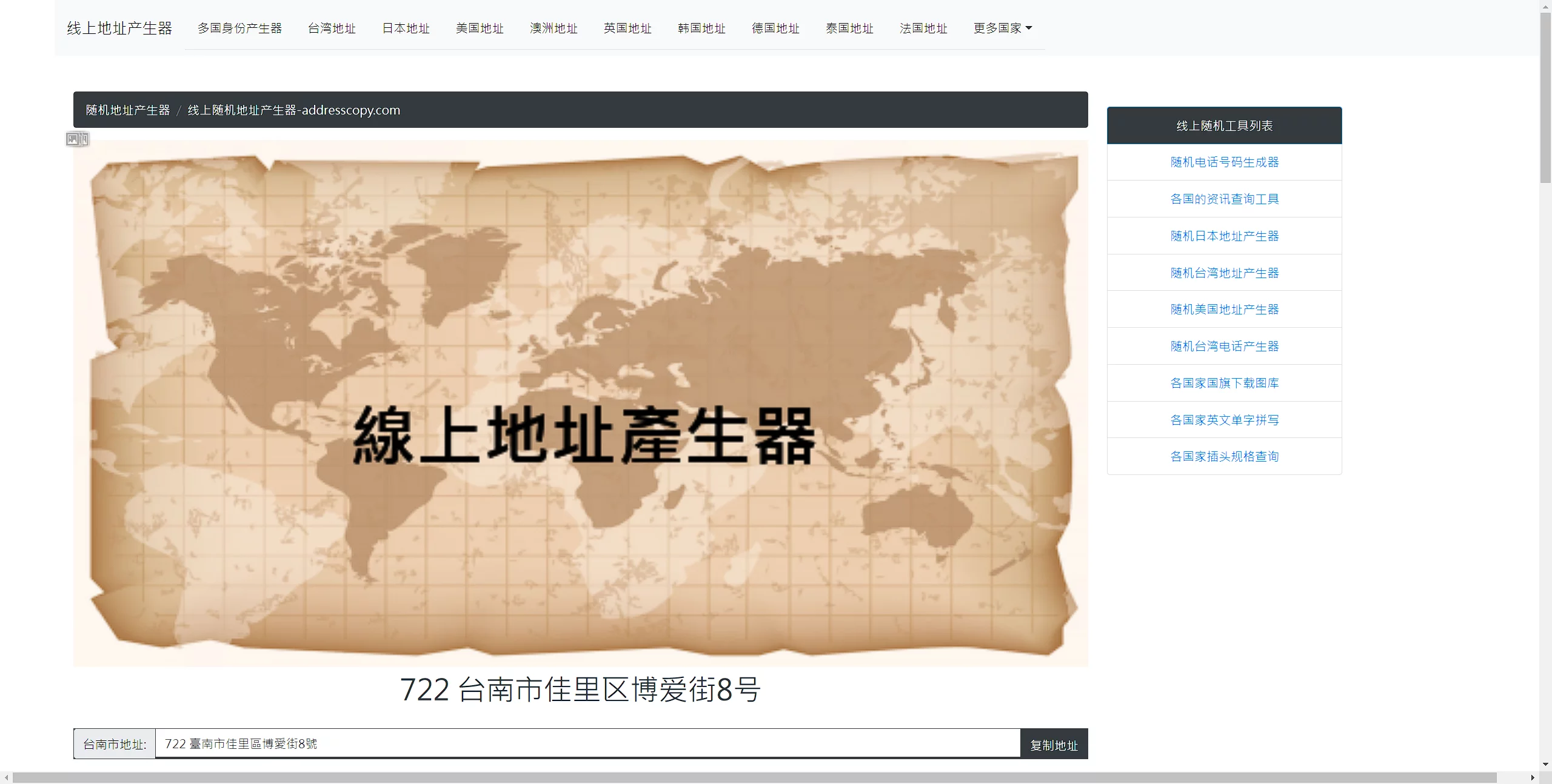The image size is (1552, 784).
Task: Select 美国地址 in the navigation bar
Action: point(480,28)
